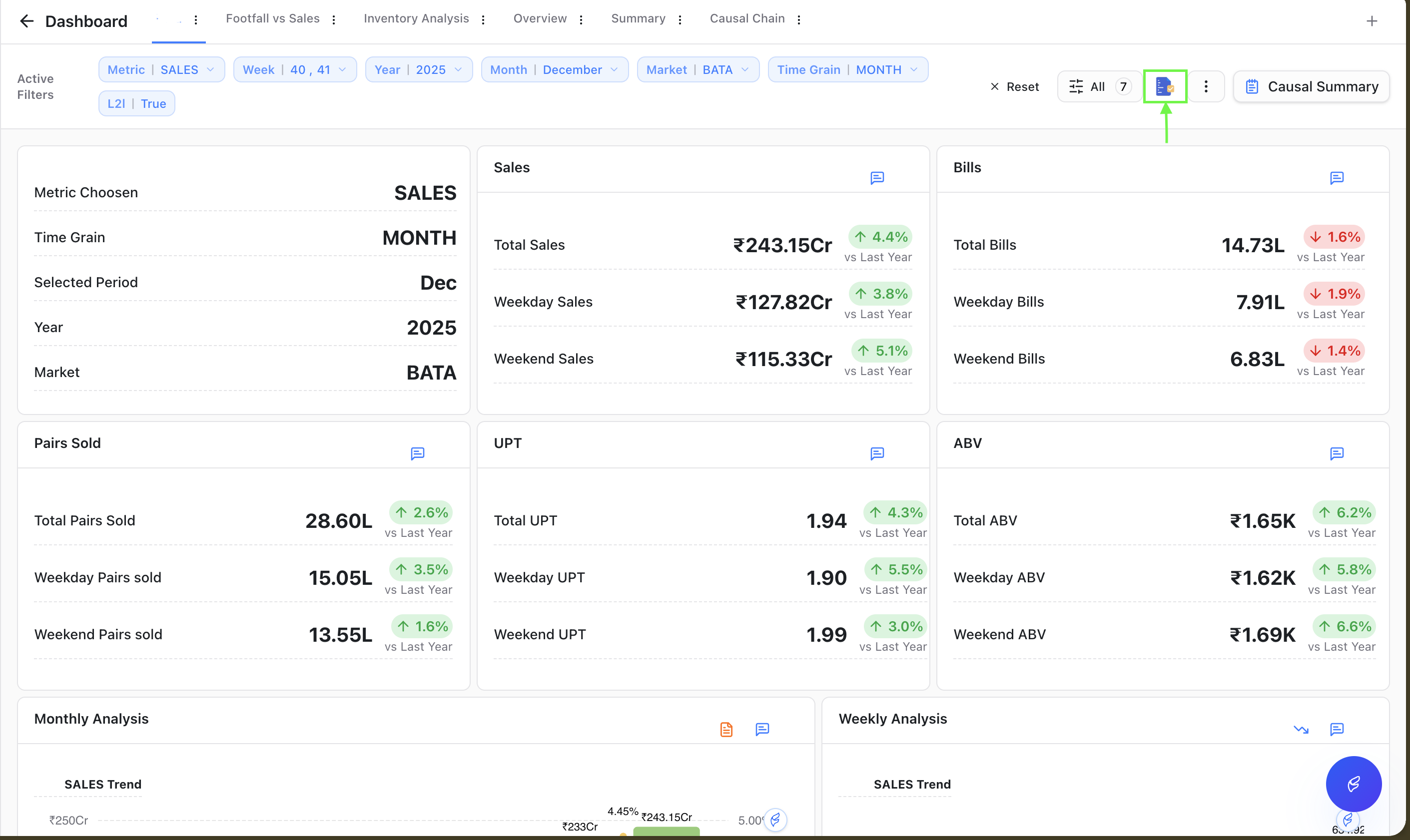The image size is (1410, 840).
Task: Open the ABV card comment icon
Action: tap(1337, 454)
